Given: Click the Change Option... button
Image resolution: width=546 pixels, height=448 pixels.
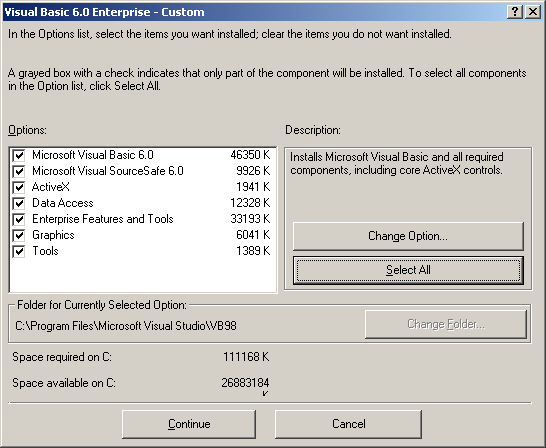Looking at the screenshot, I should tap(408, 236).
